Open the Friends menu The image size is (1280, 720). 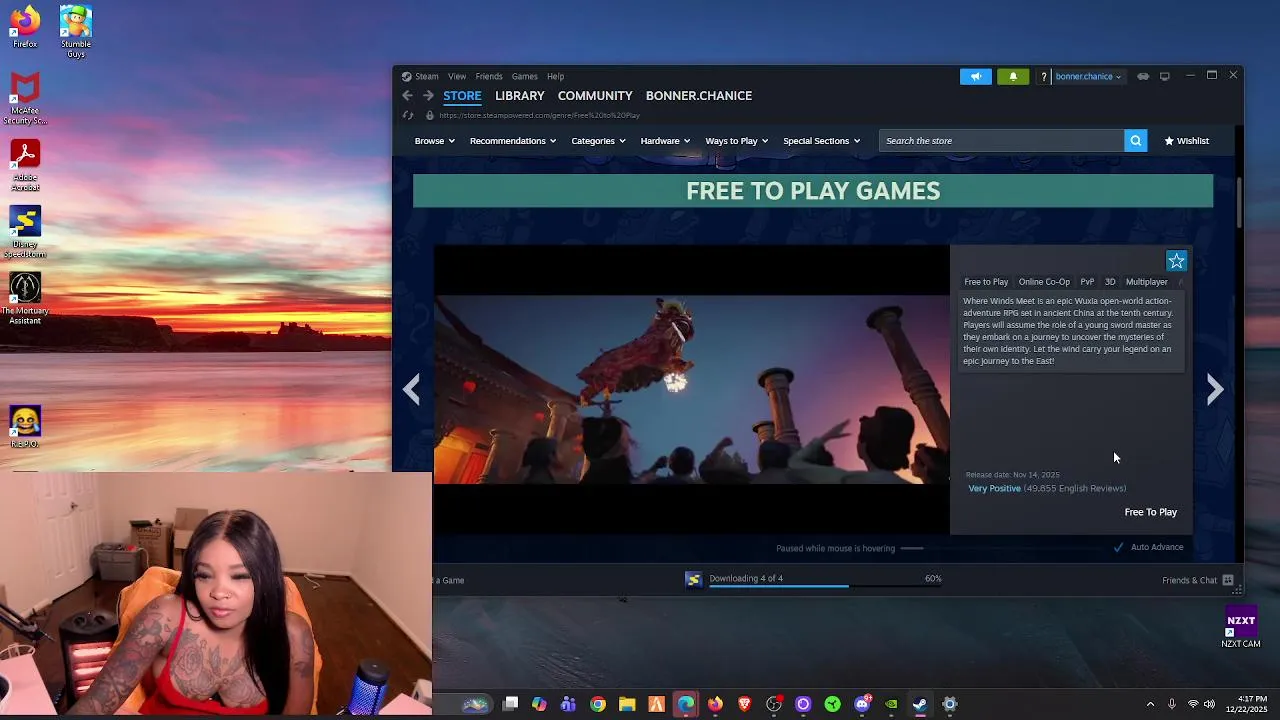489,76
